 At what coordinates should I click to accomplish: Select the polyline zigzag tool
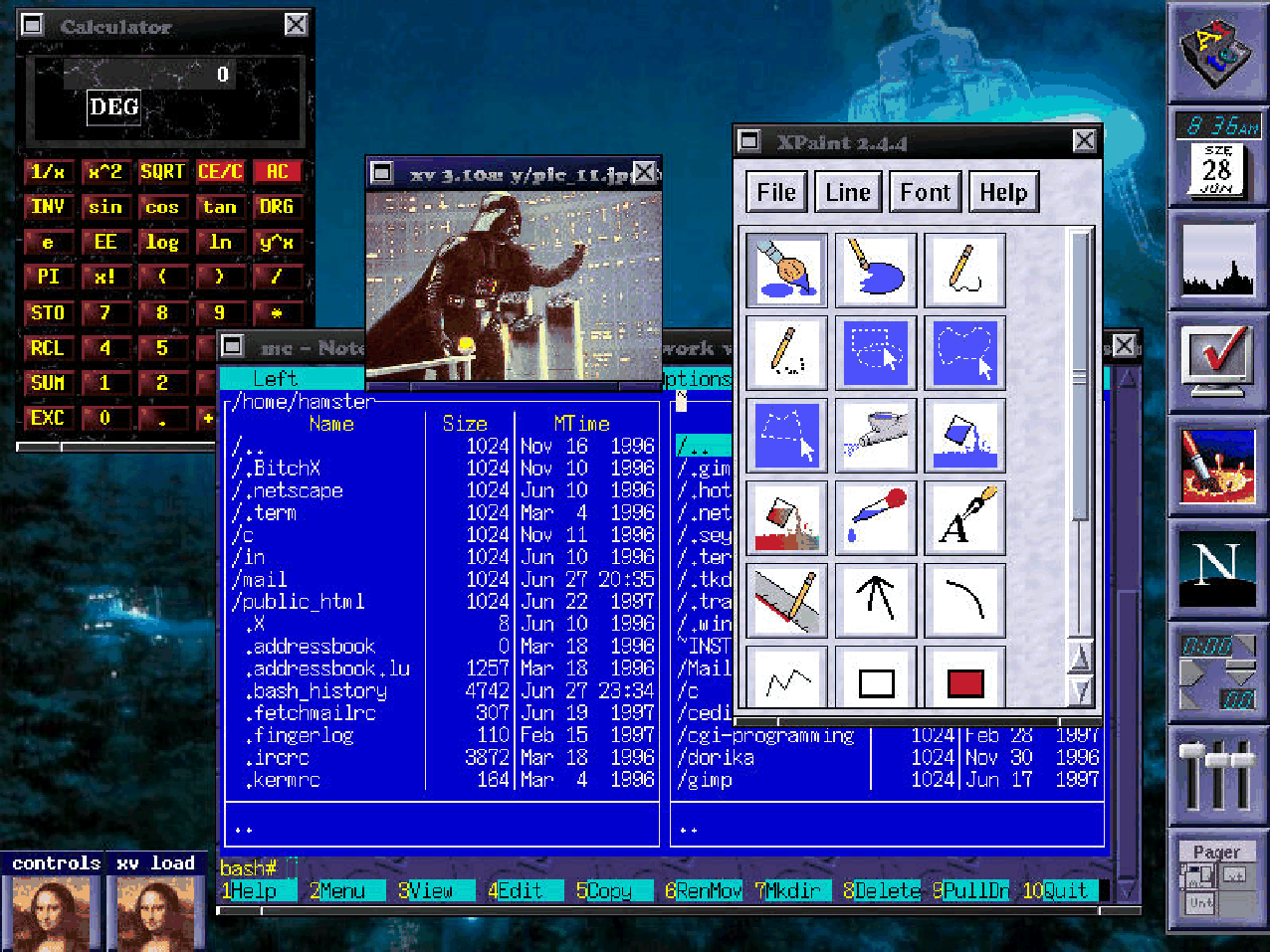tap(786, 677)
